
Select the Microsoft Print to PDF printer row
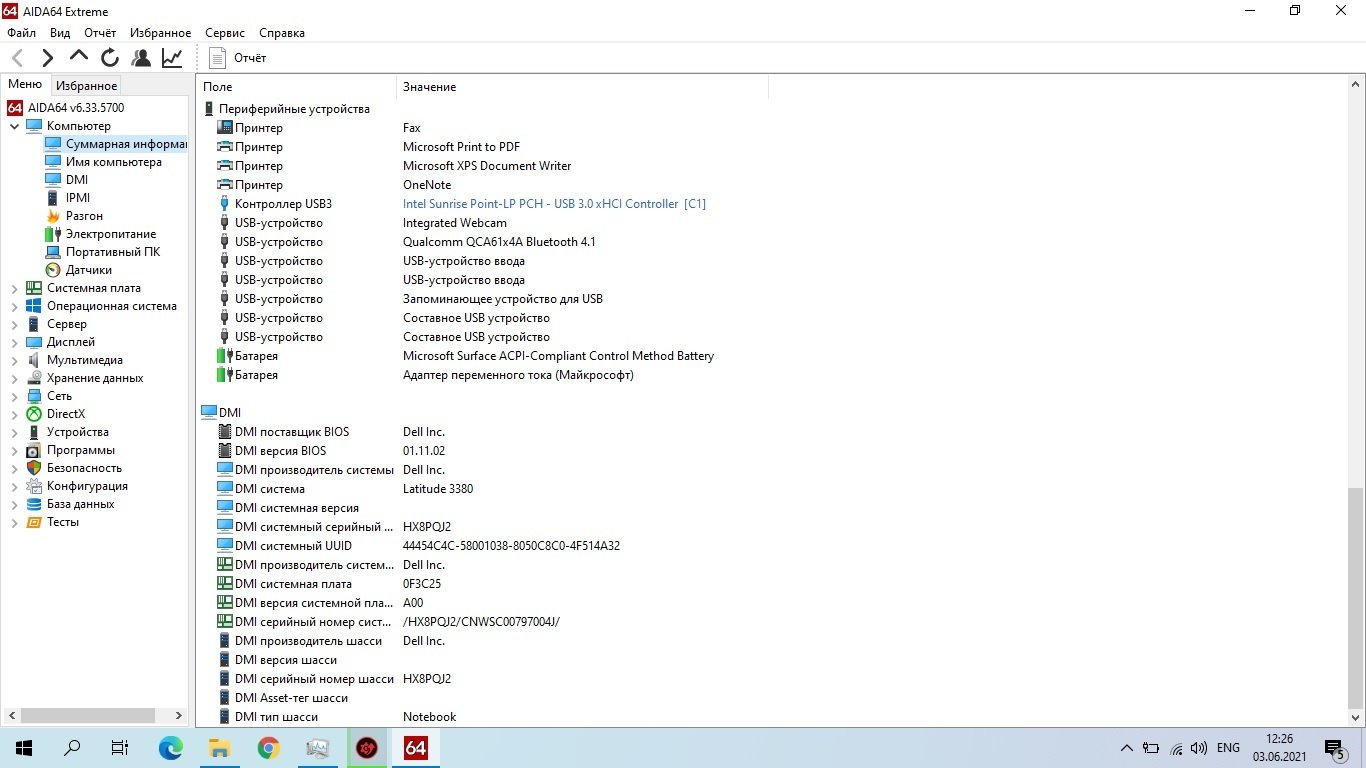pyautogui.click(x=461, y=147)
